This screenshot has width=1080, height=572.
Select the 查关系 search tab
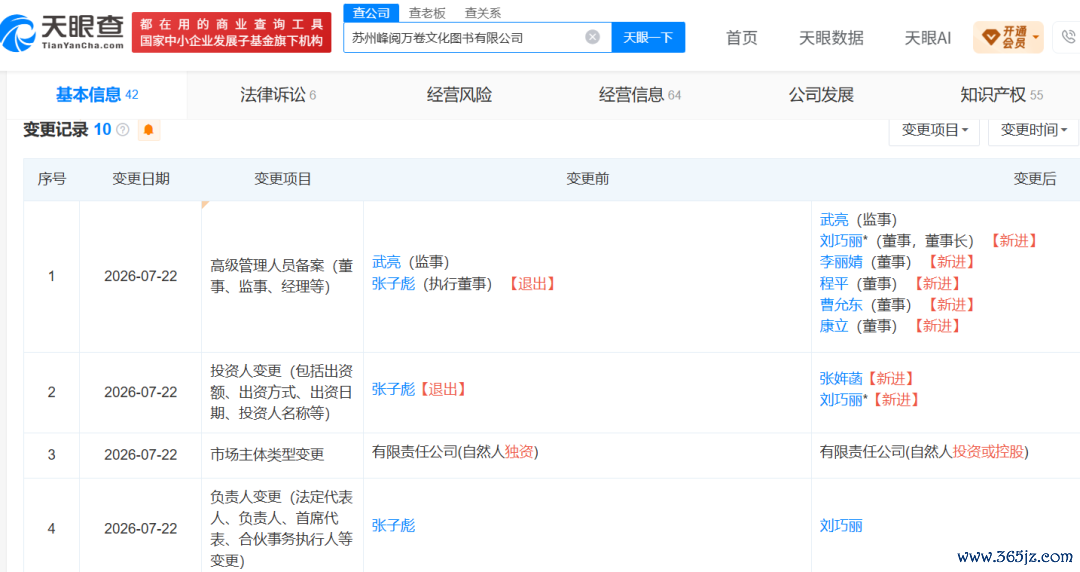(x=483, y=13)
